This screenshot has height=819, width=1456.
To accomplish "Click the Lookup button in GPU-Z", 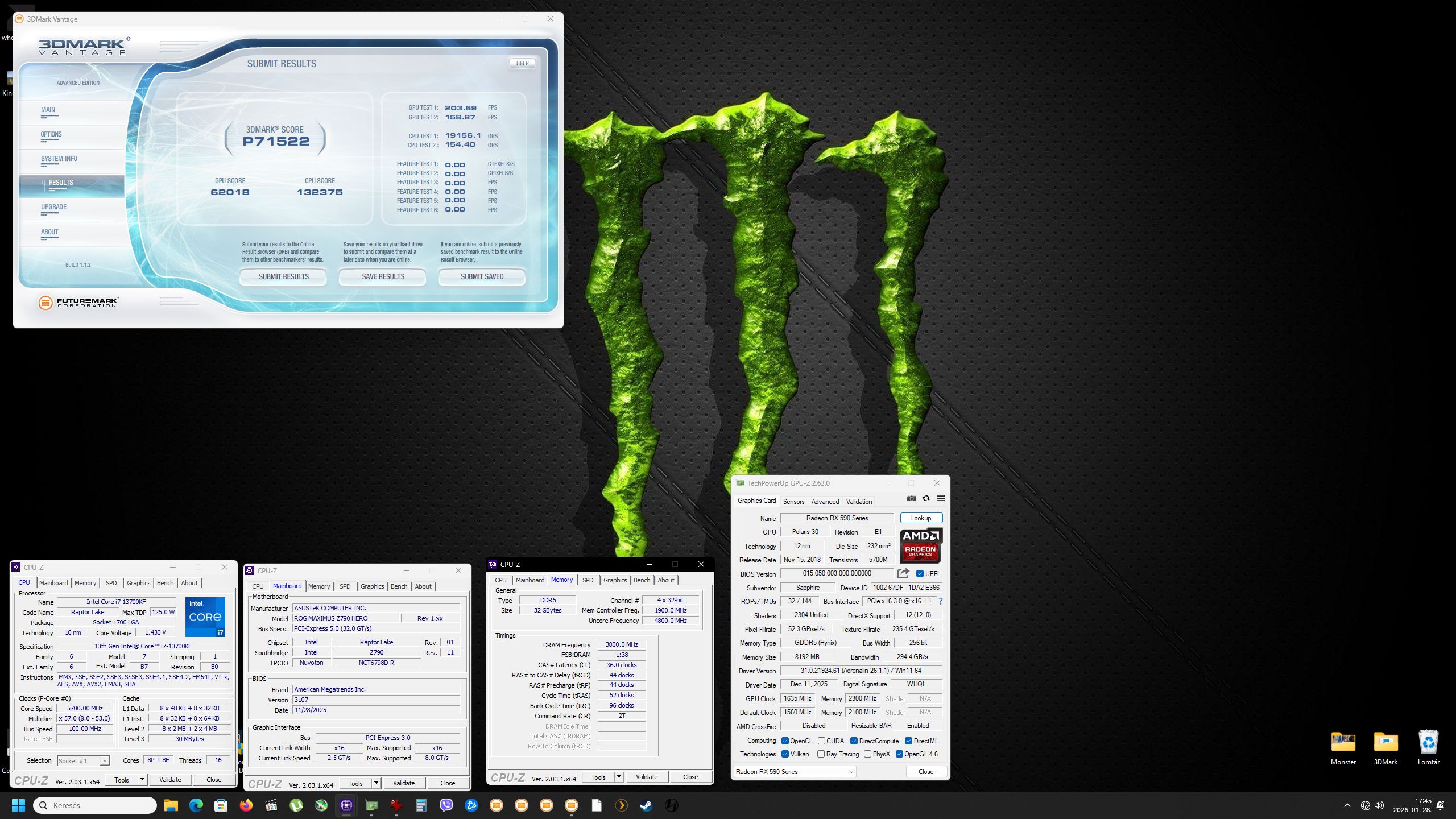I will (x=921, y=518).
